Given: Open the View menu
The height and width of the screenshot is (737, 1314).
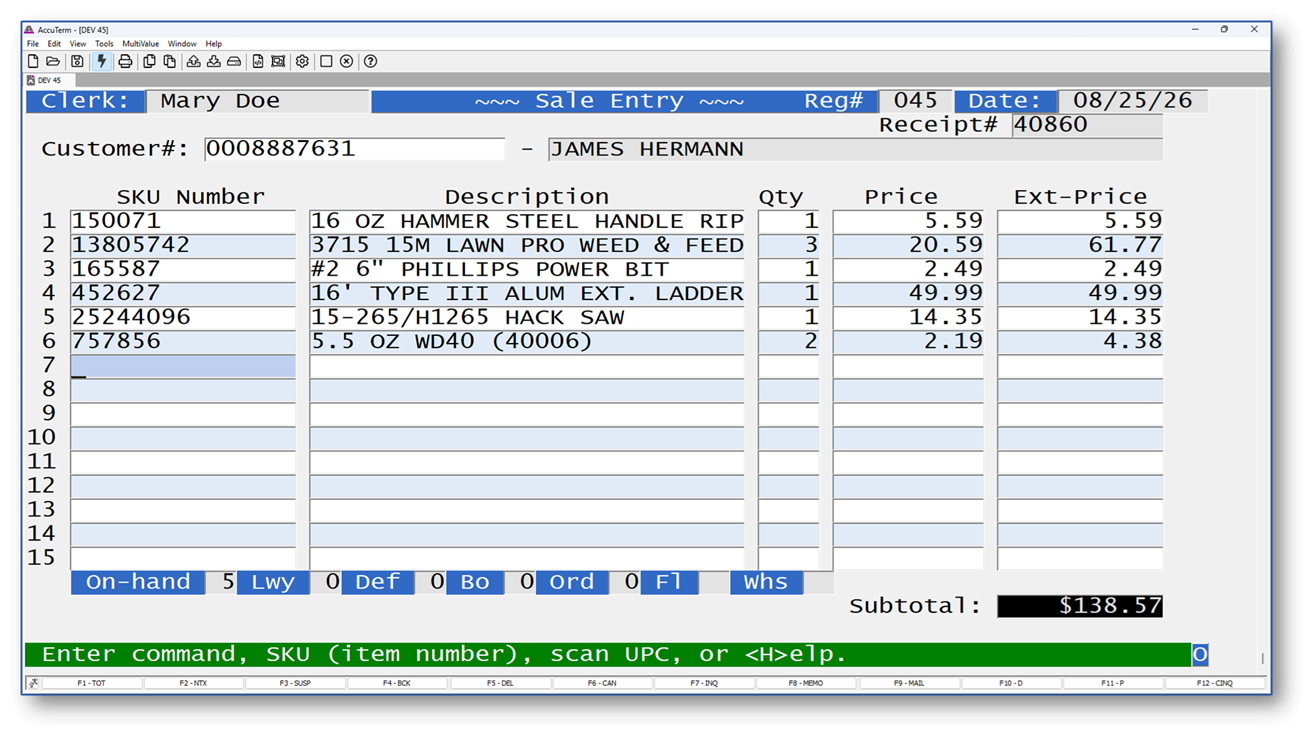Looking at the screenshot, I should pyautogui.click(x=78, y=44).
